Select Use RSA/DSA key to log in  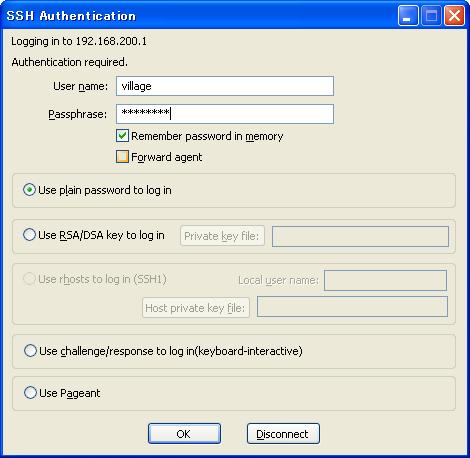(x=29, y=235)
